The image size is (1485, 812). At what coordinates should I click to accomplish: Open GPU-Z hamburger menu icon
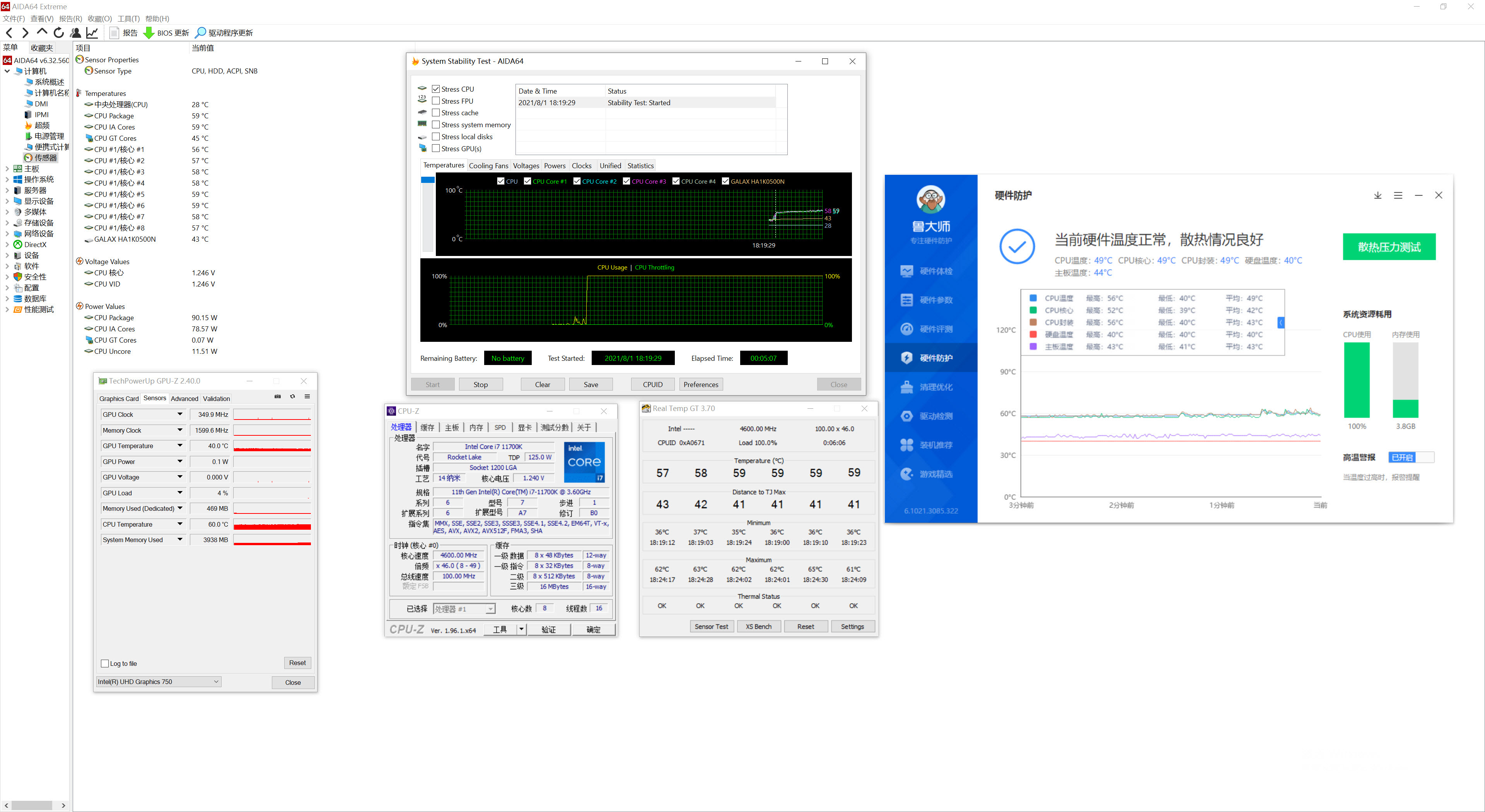pos(307,396)
